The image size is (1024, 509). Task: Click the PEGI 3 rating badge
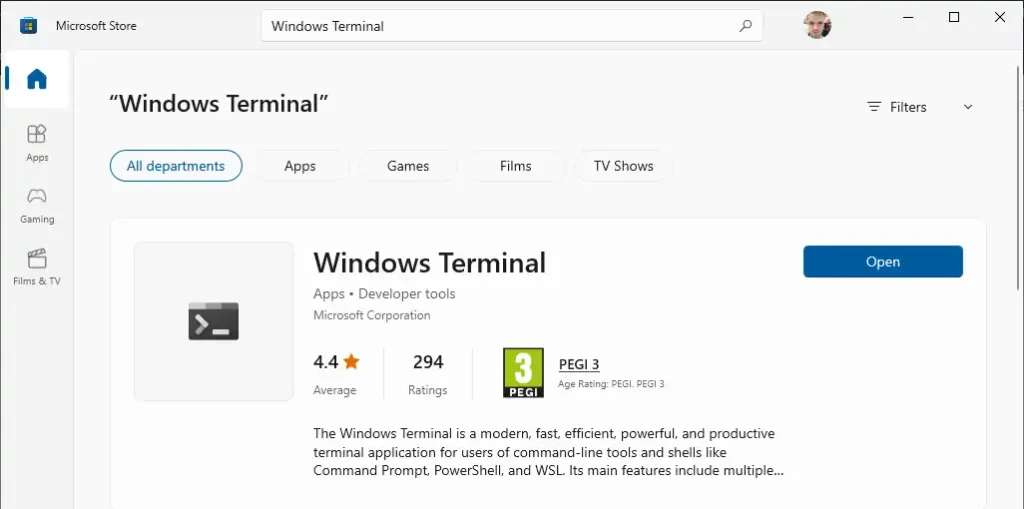coord(523,372)
